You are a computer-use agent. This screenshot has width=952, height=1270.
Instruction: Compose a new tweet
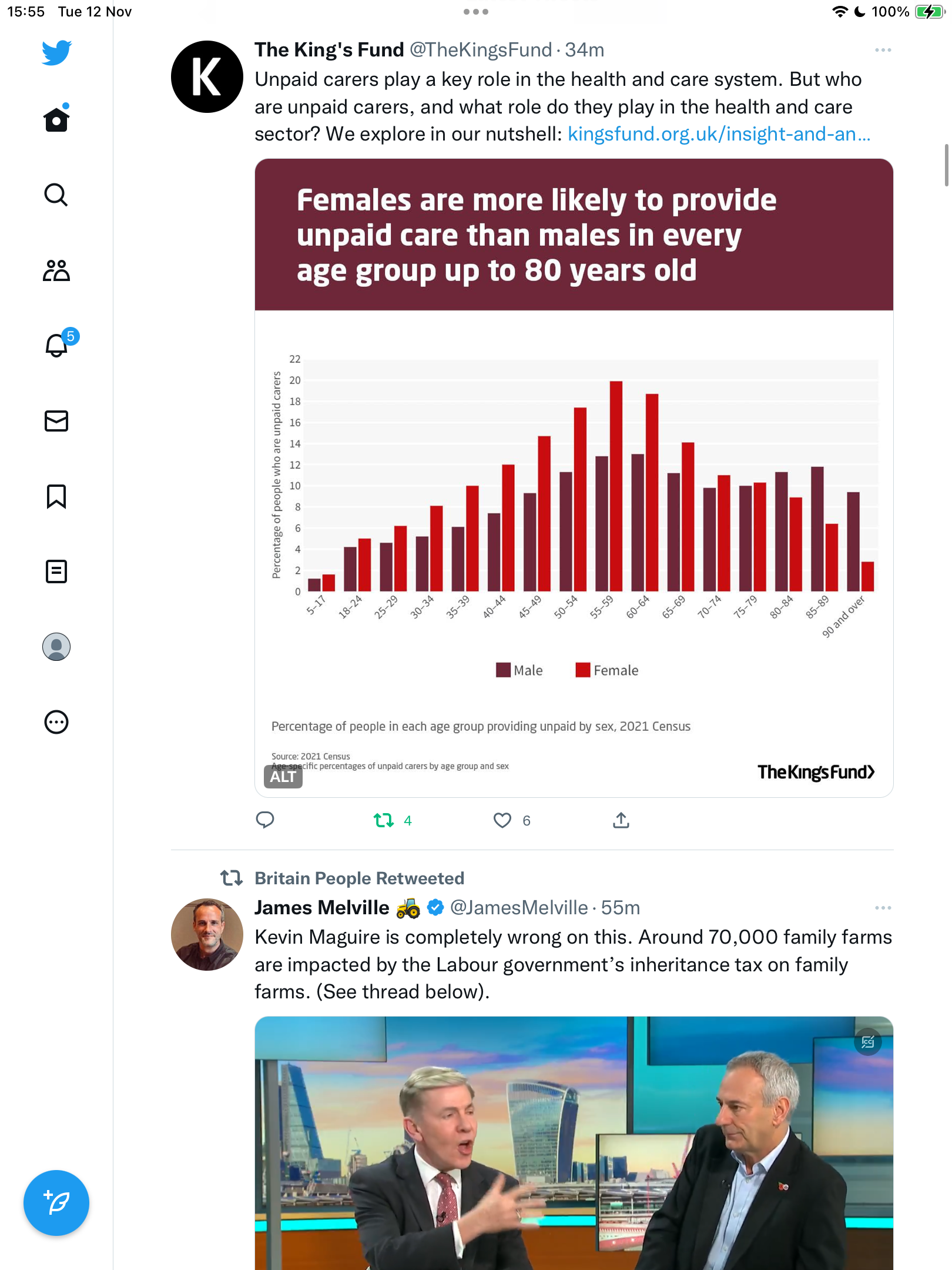(56, 1203)
